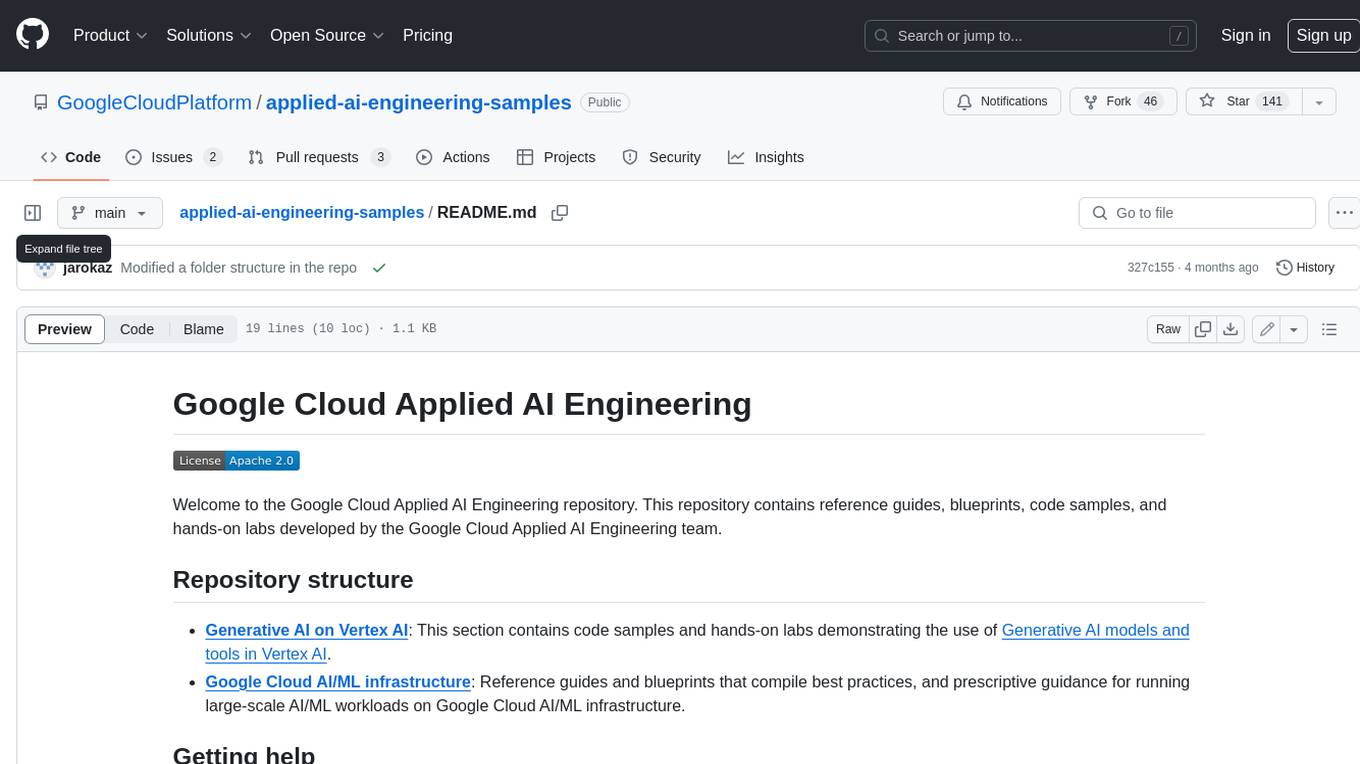
Task: Click Pull requests counter 3
Action: click(380, 157)
